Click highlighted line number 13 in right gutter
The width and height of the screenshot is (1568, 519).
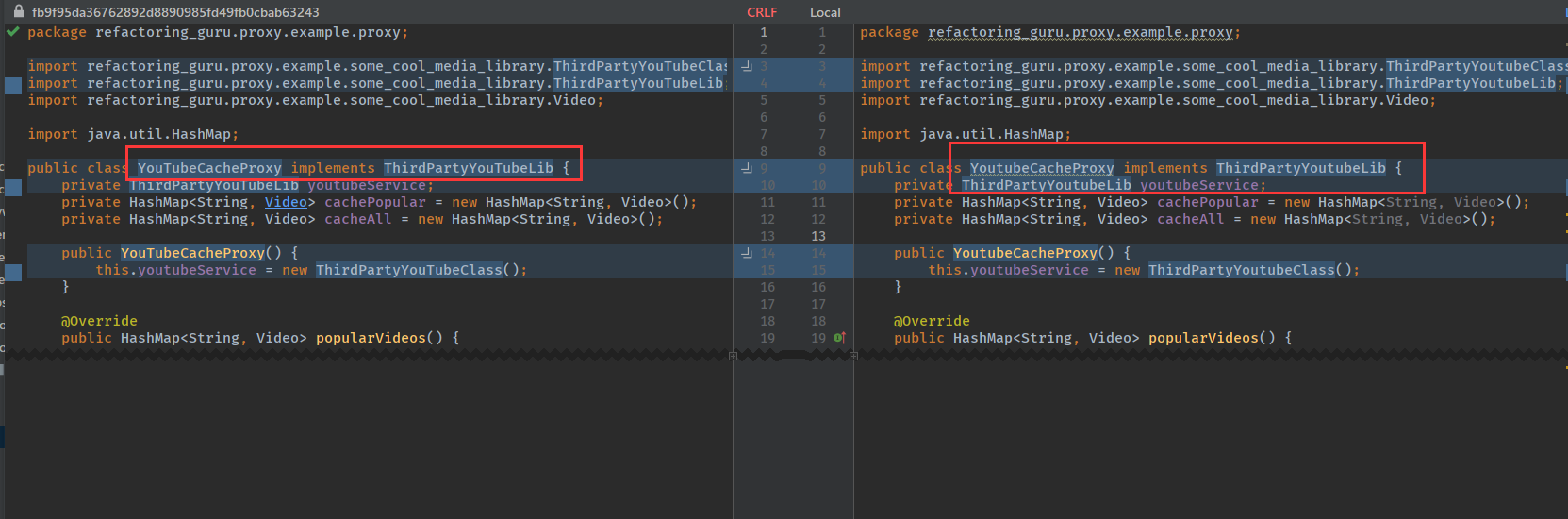(x=818, y=236)
